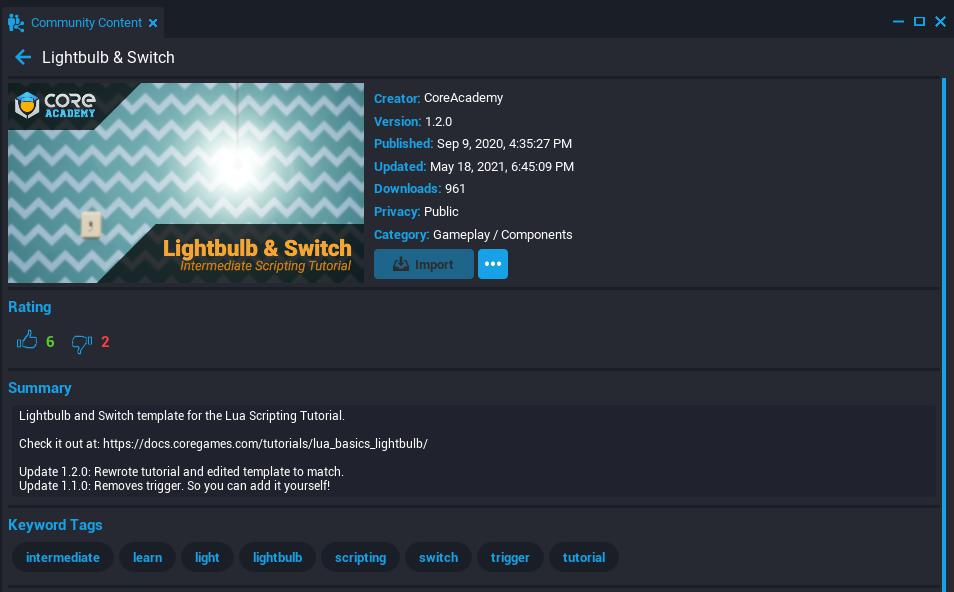The height and width of the screenshot is (592, 954).
Task: Click the Lightbulb & Switch thumbnail image
Action: [x=186, y=183]
